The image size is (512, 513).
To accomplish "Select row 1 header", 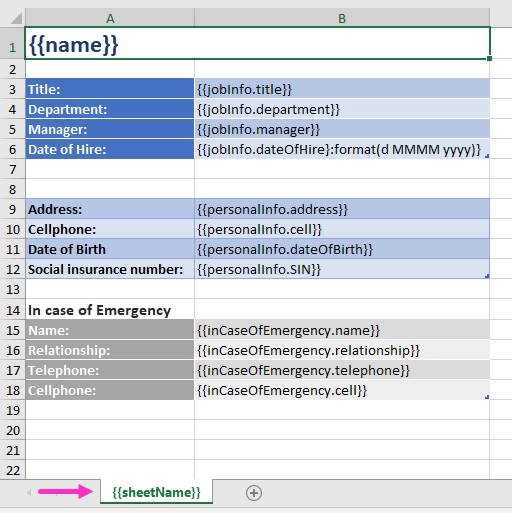I will click(x=12, y=44).
